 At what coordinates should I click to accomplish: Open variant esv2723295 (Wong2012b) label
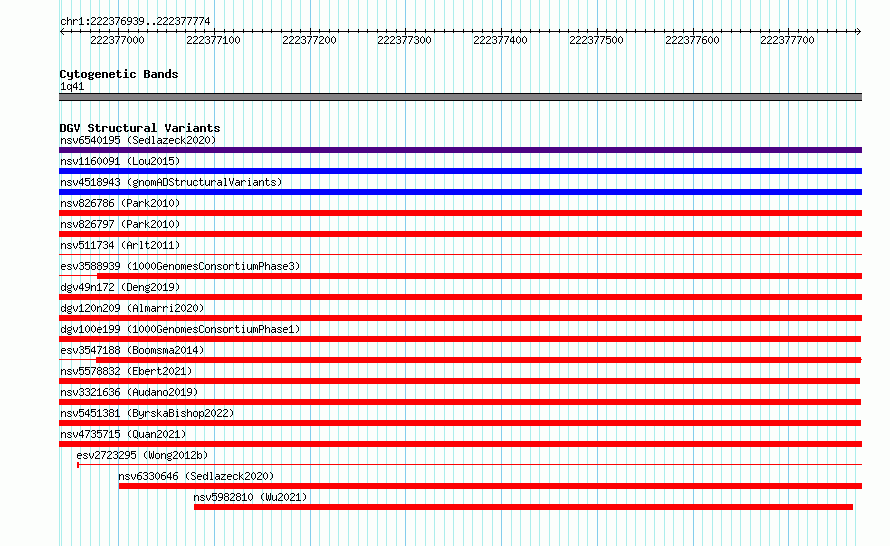click(142, 455)
